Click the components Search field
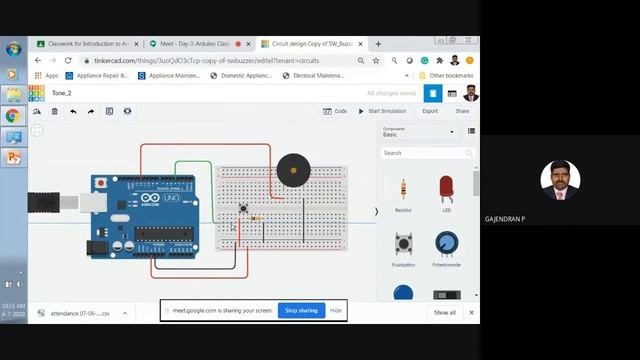Image resolution: width=640 pixels, height=360 pixels. pyautogui.click(x=428, y=153)
